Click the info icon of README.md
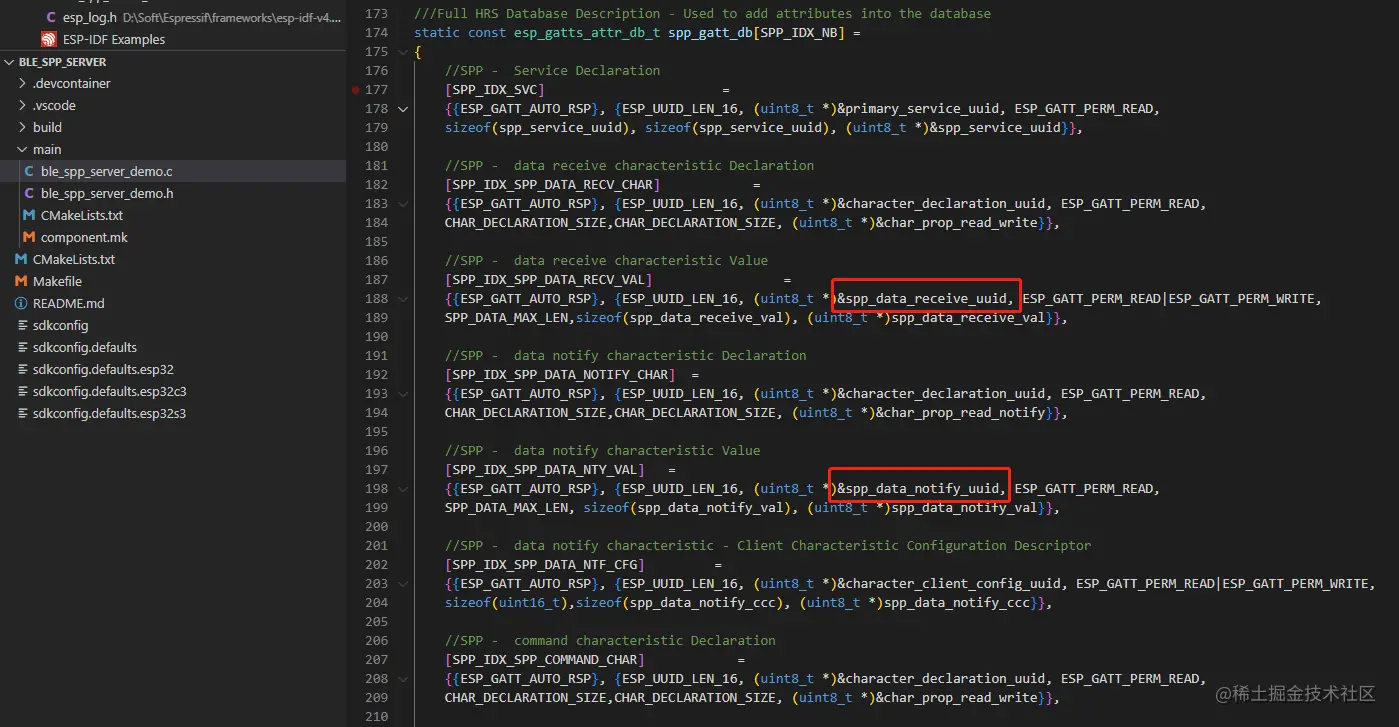The image size is (1399, 727). coord(21,304)
